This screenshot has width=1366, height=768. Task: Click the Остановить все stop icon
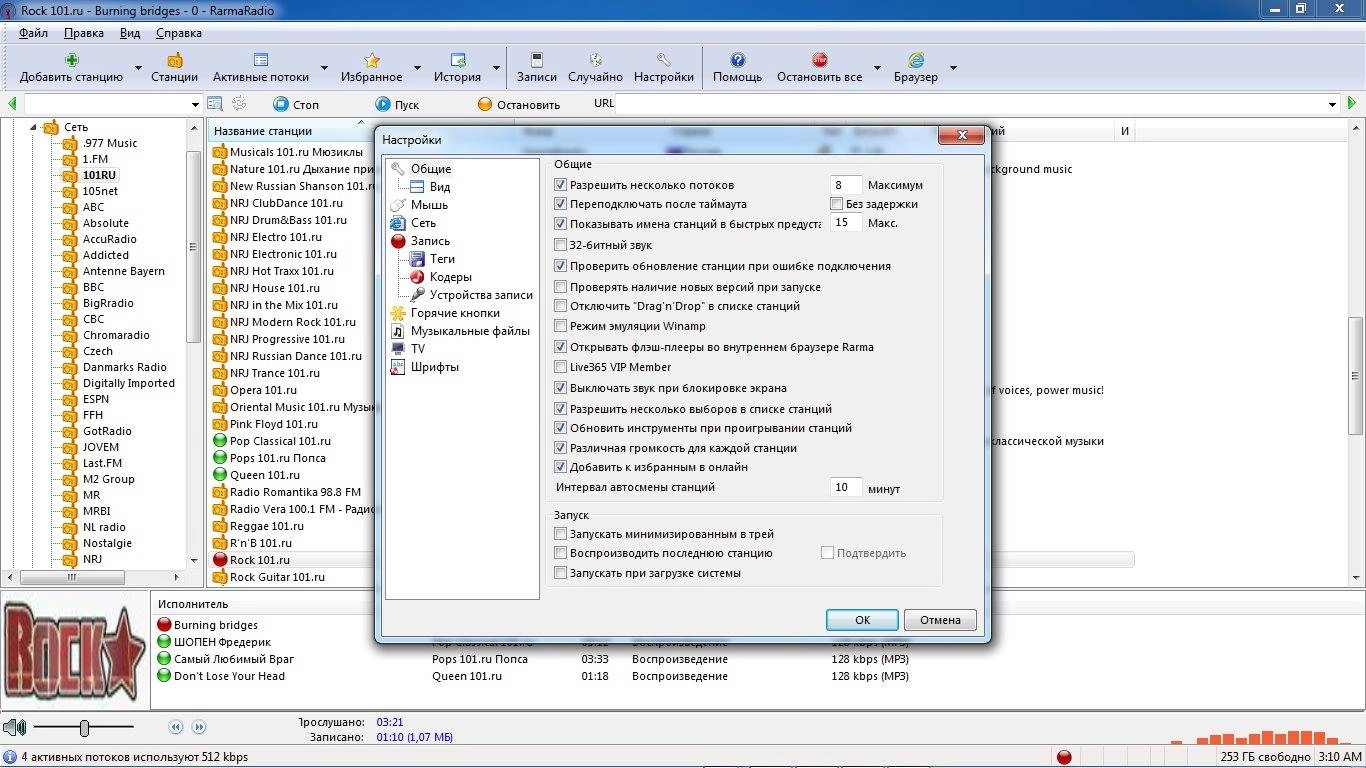pyautogui.click(x=819, y=60)
